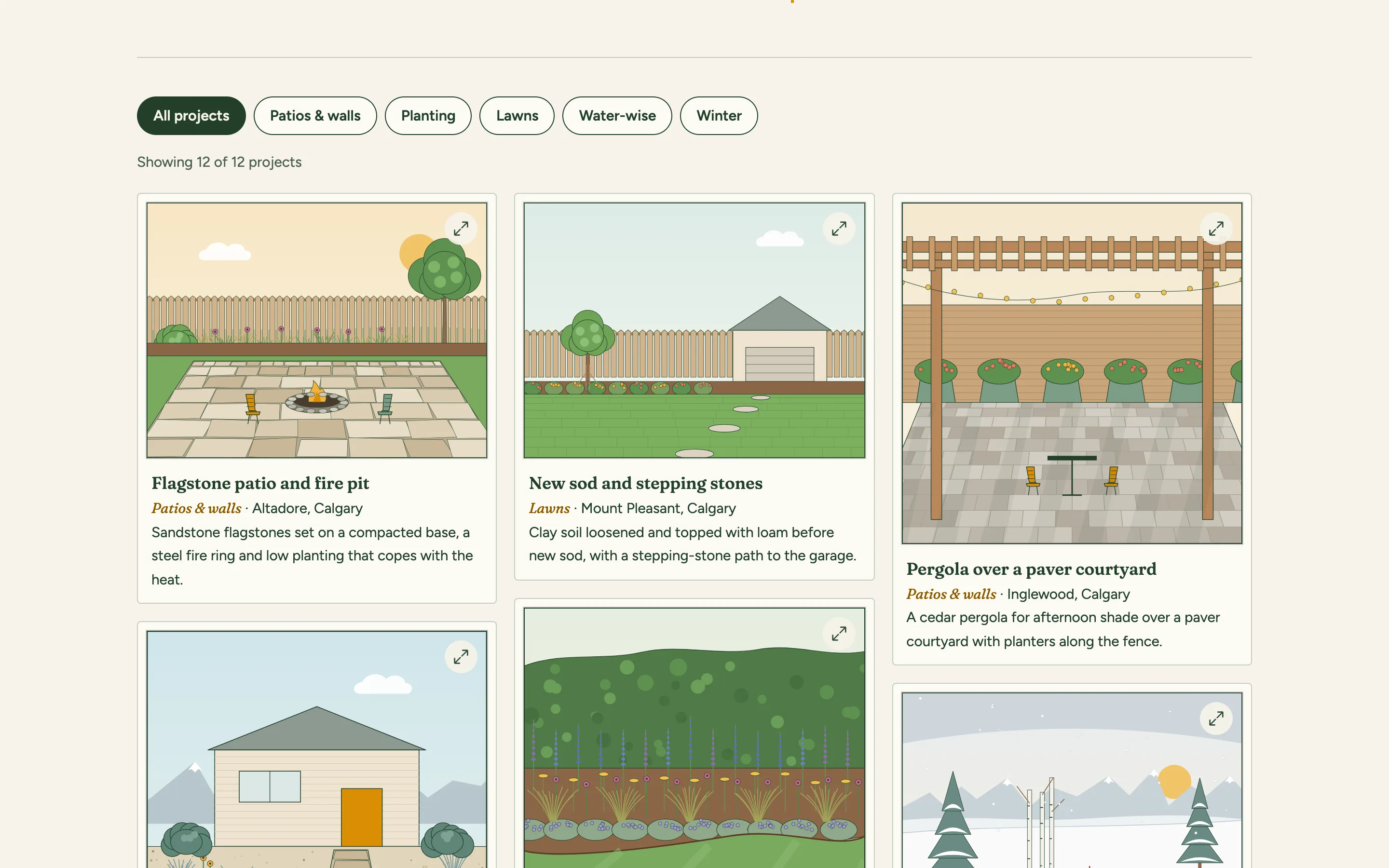Click the Altadore, Calgary location text
The height and width of the screenshot is (868, 1389).
(x=307, y=508)
